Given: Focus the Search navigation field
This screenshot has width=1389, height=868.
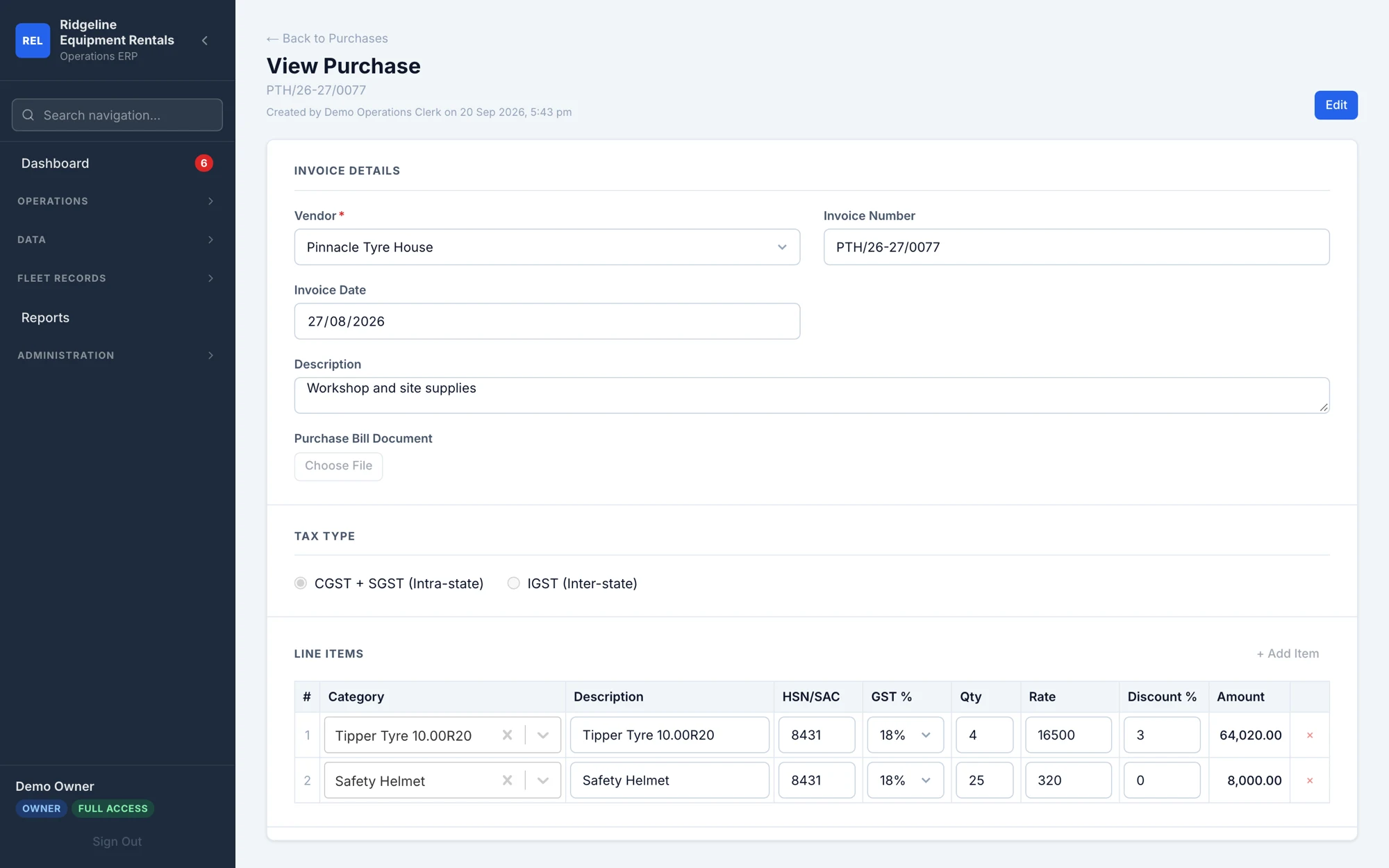Looking at the screenshot, I should [x=117, y=115].
